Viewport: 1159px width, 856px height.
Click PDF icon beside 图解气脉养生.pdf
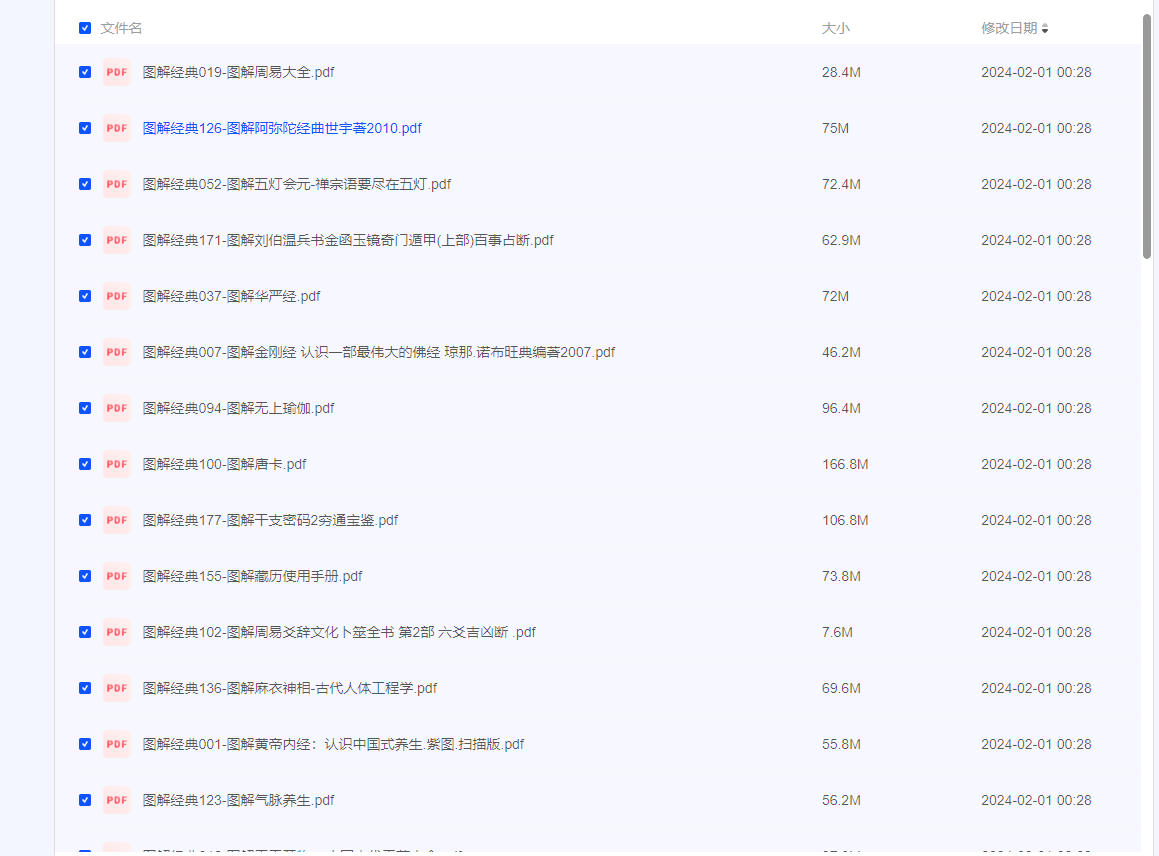[x=117, y=800]
